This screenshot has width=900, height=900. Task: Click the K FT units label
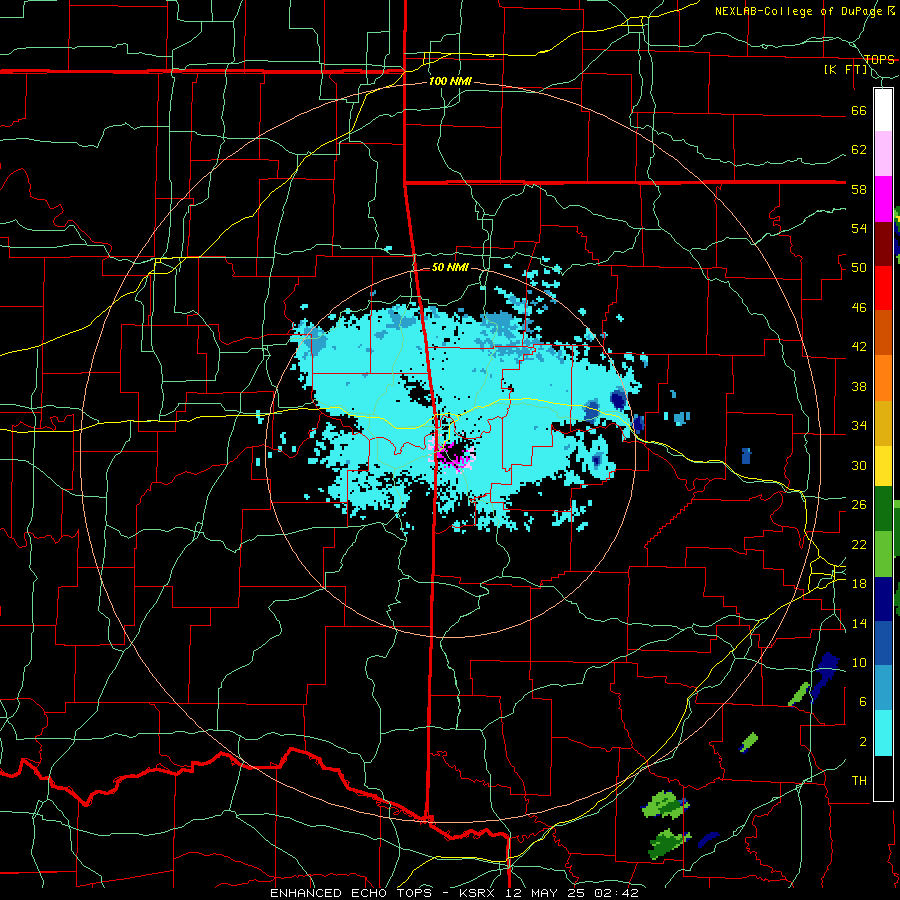click(846, 70)
